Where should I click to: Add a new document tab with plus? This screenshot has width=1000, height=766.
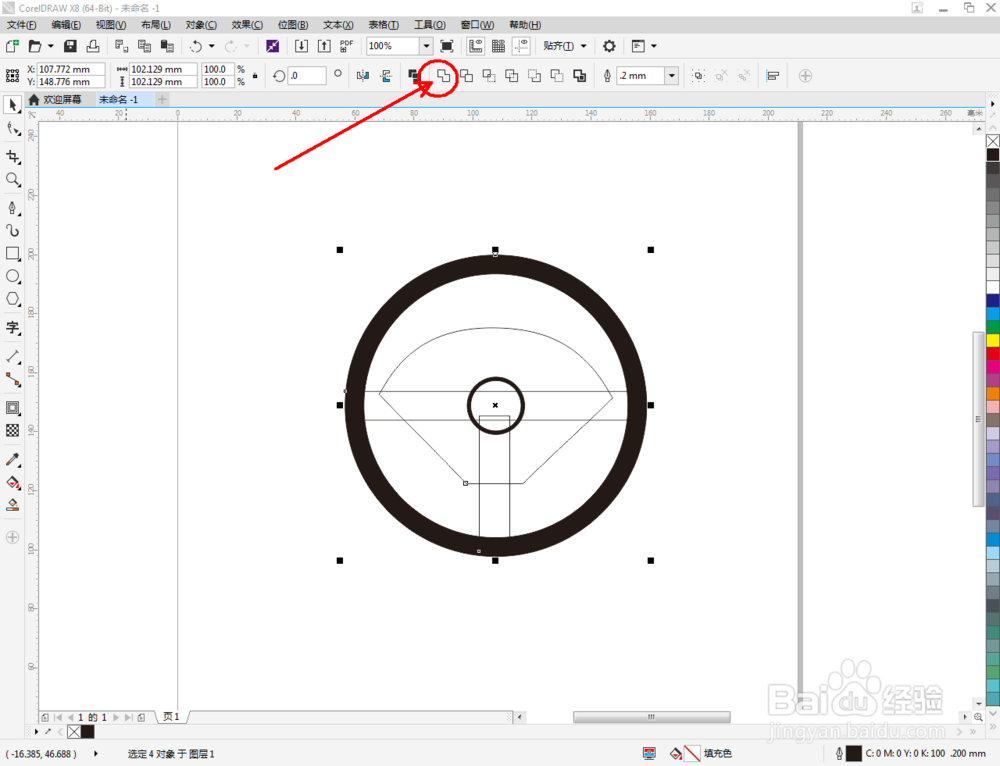[162, 99]
